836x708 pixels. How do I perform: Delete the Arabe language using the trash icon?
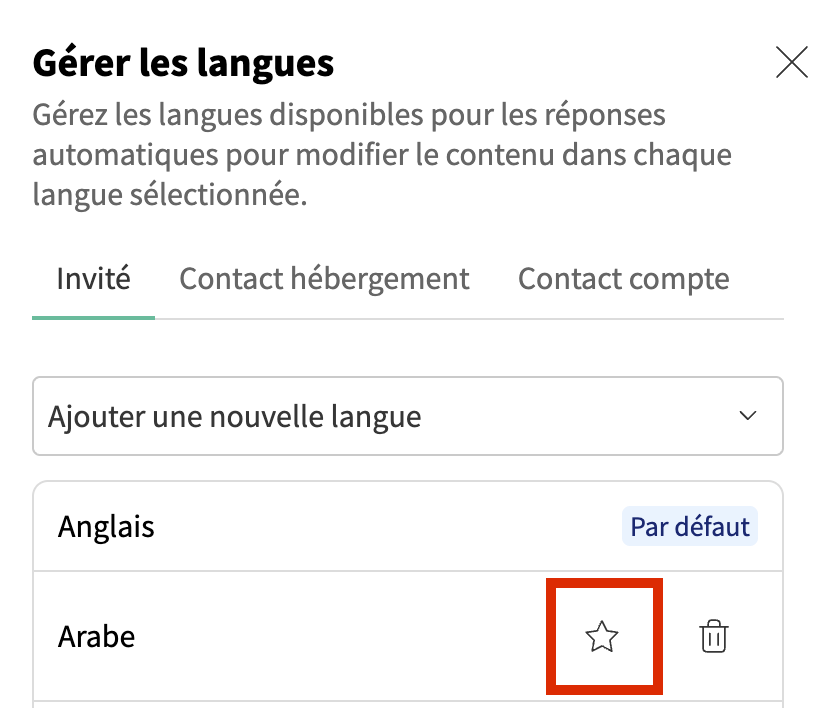[x=713, y=637]
